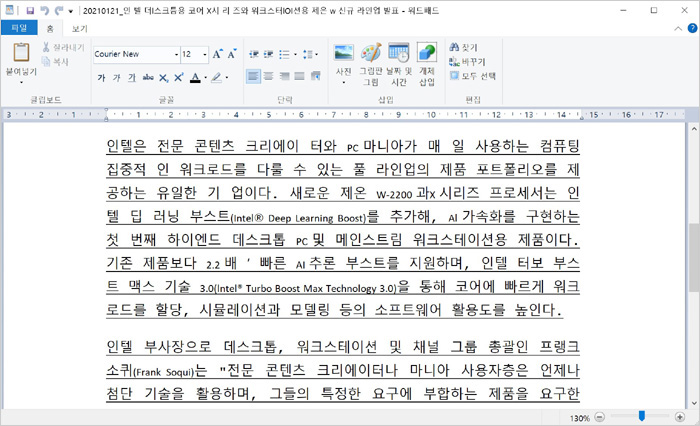Click the text '(Frank Soqui)' in document
700x426 pixels.
point(164,372)
